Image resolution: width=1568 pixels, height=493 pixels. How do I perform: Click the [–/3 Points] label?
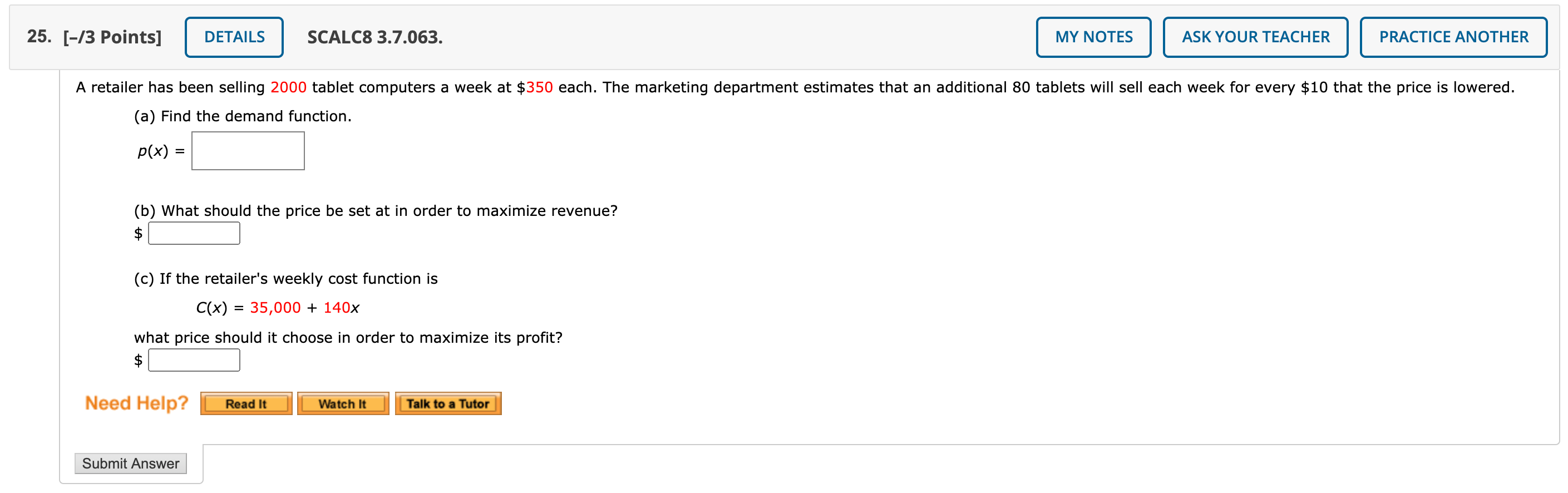(x=112, y=37)
